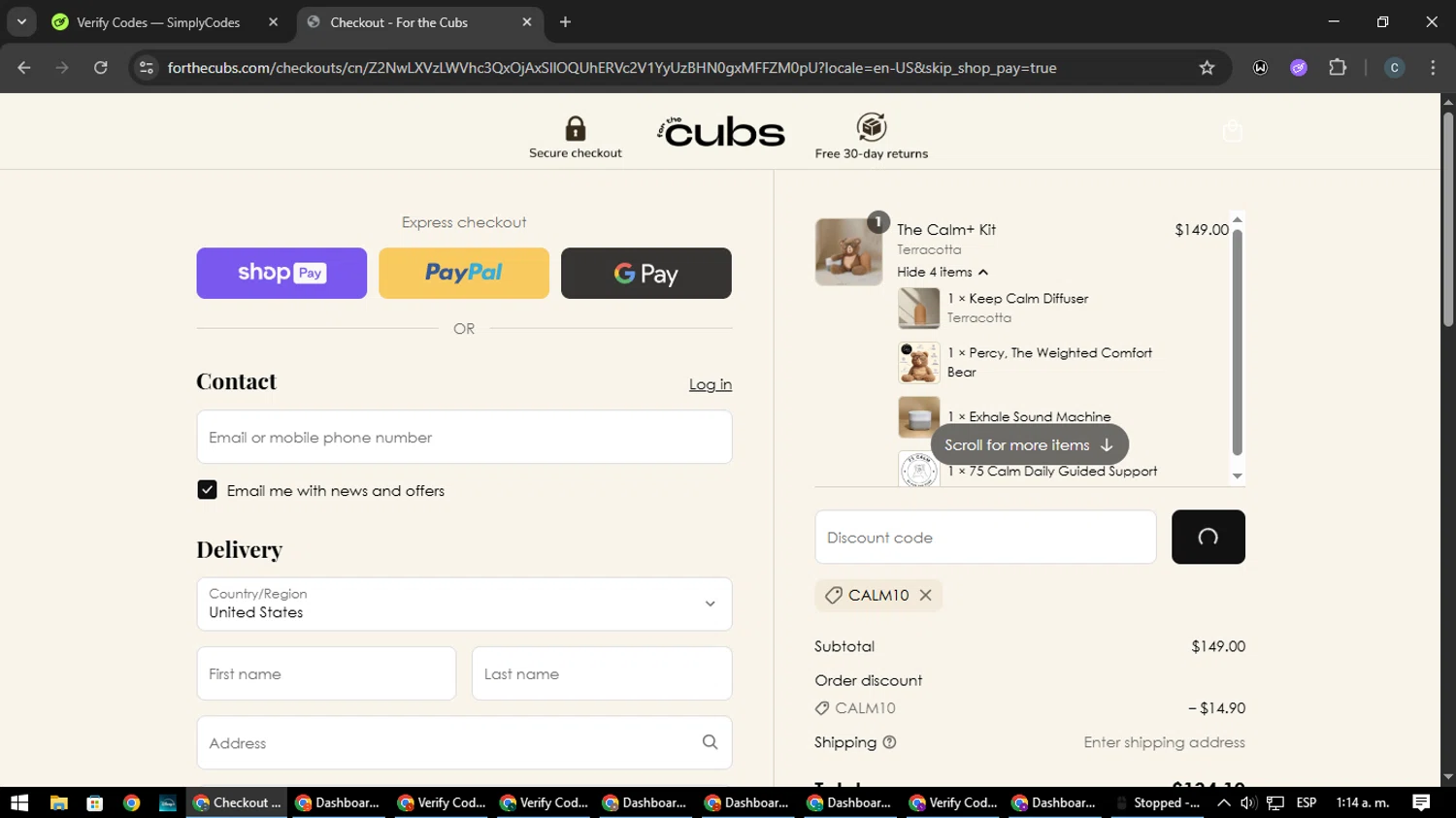Click the volume speaker tray icon
This screenshot has height=818, width=1456.
tap(1248, 802)
